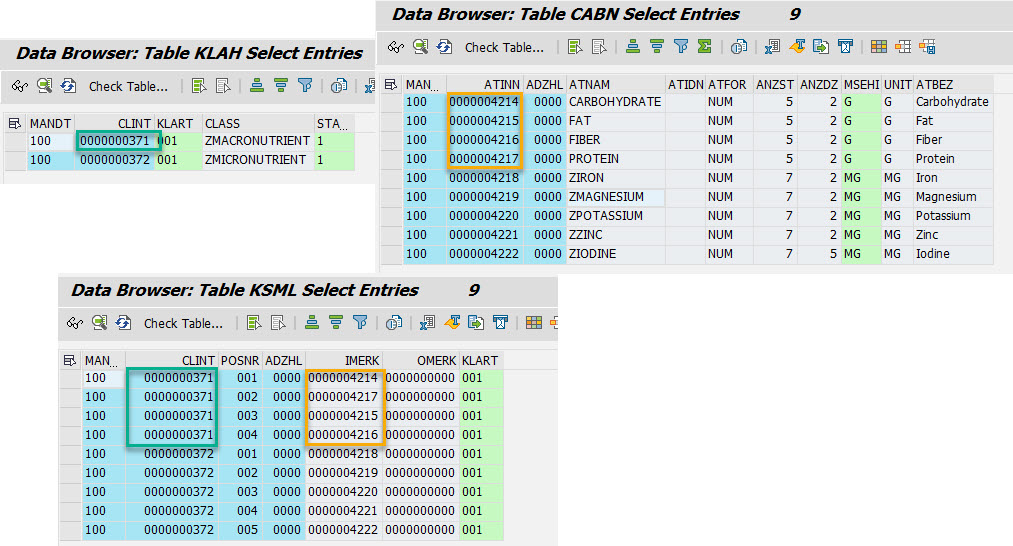
Task: Click the table corner select icon in KSML grid
Action: tap(69, 361)
